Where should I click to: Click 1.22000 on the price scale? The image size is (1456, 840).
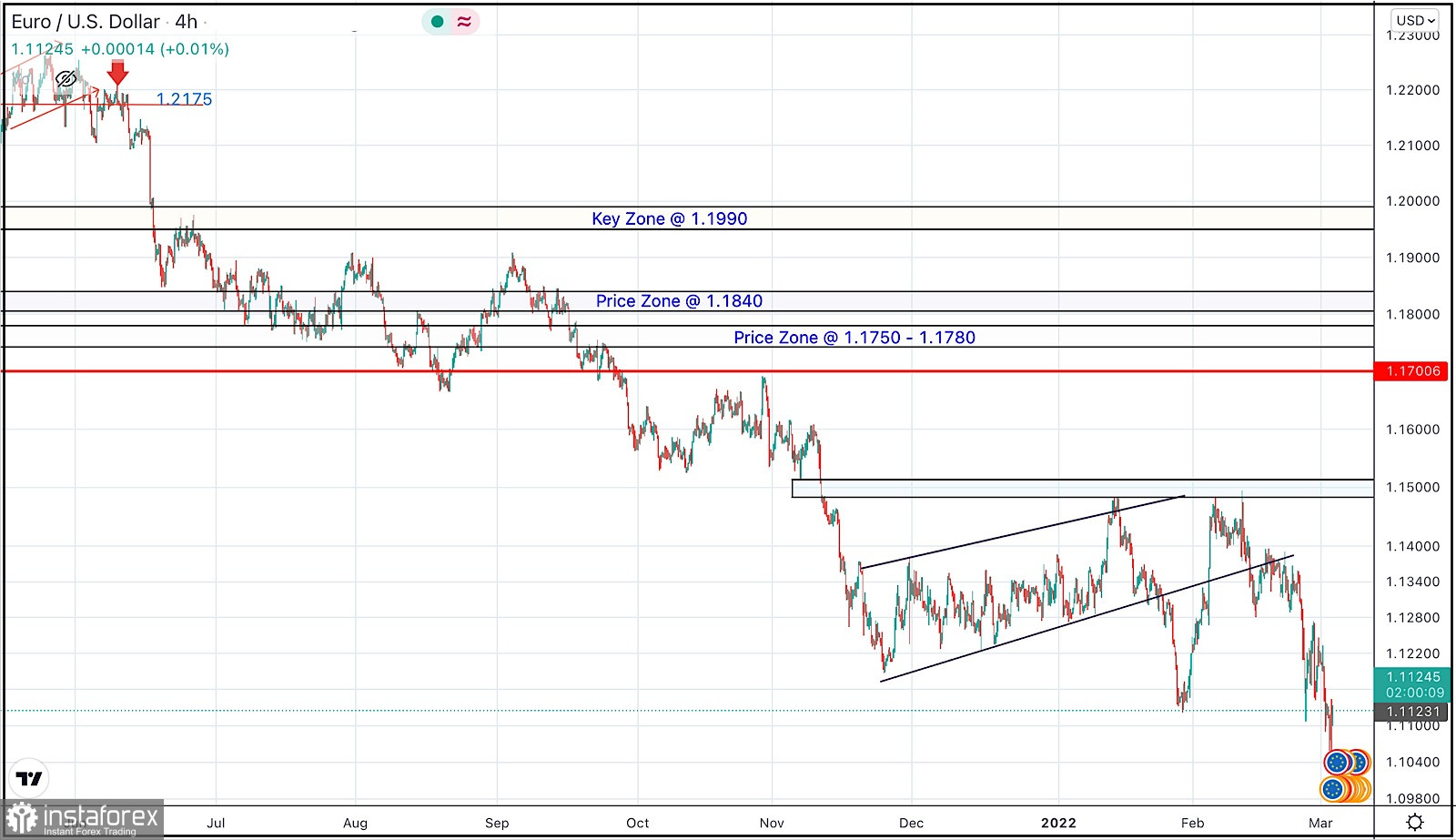[1412, 90]
